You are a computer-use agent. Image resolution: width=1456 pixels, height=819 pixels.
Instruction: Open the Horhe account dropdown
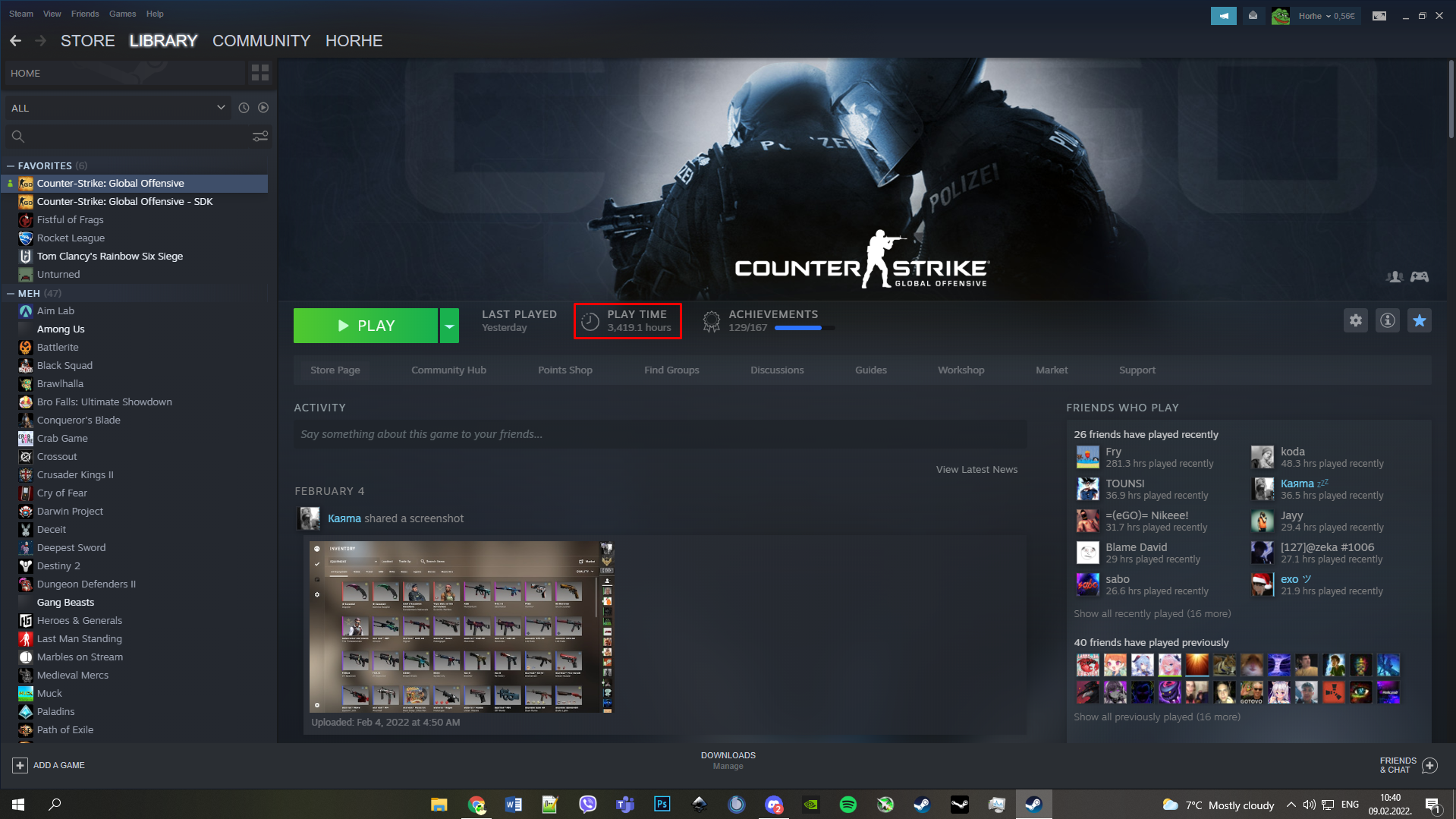pyautogui.click(x=1326, y=16)
